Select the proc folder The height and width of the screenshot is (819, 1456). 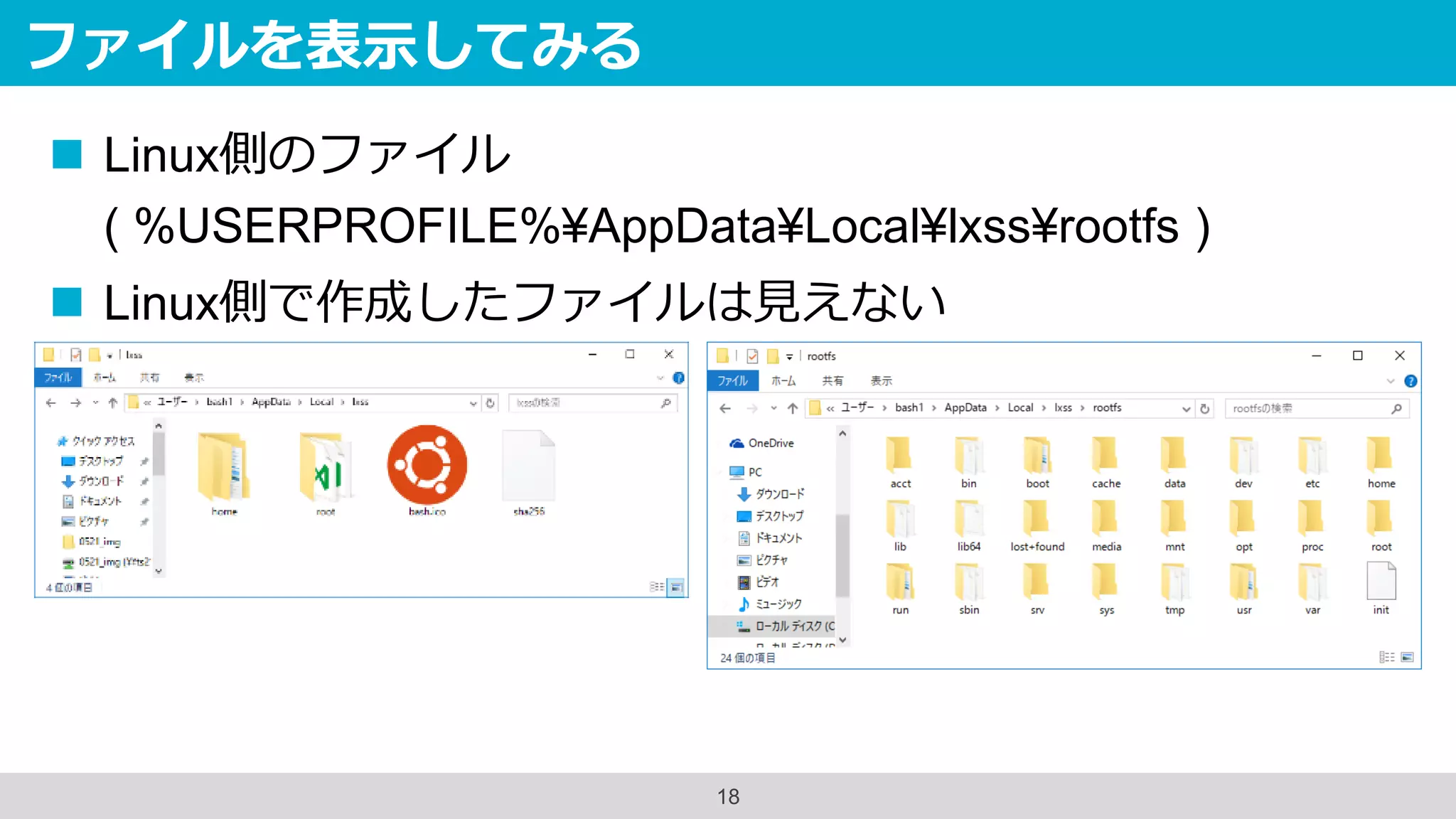pyautogui.click(x=1312, y=525)
